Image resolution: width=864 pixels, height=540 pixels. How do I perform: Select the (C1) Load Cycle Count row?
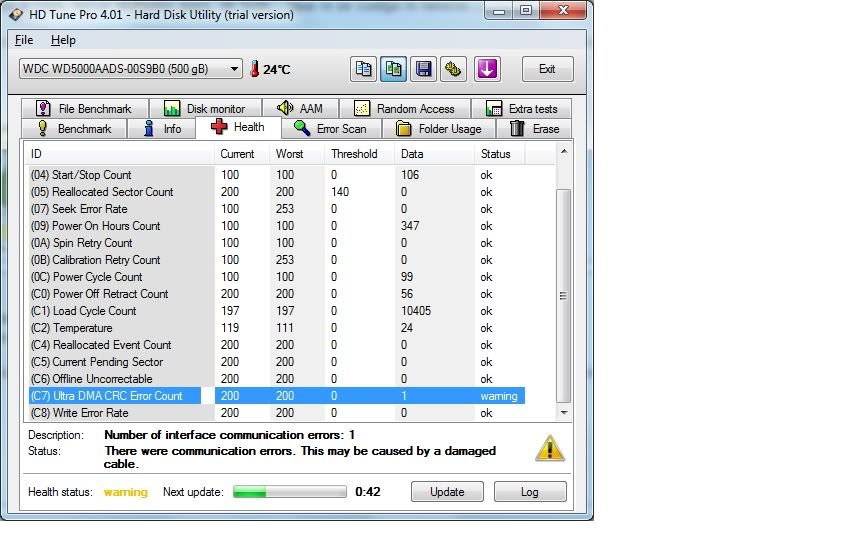pos(276,311)
